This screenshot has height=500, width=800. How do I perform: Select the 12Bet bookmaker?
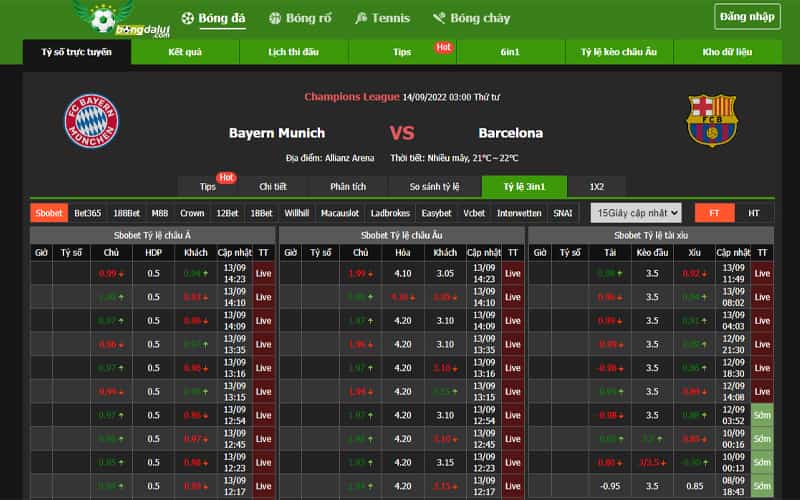coord(228,213)
